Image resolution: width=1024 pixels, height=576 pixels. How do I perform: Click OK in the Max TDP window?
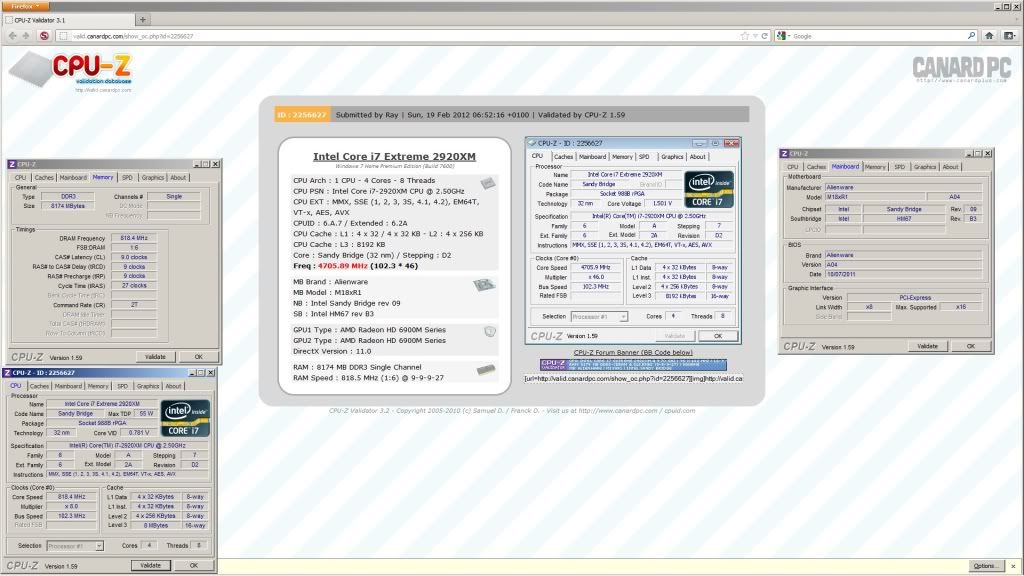pyautogui.click(x=194, y=566)
